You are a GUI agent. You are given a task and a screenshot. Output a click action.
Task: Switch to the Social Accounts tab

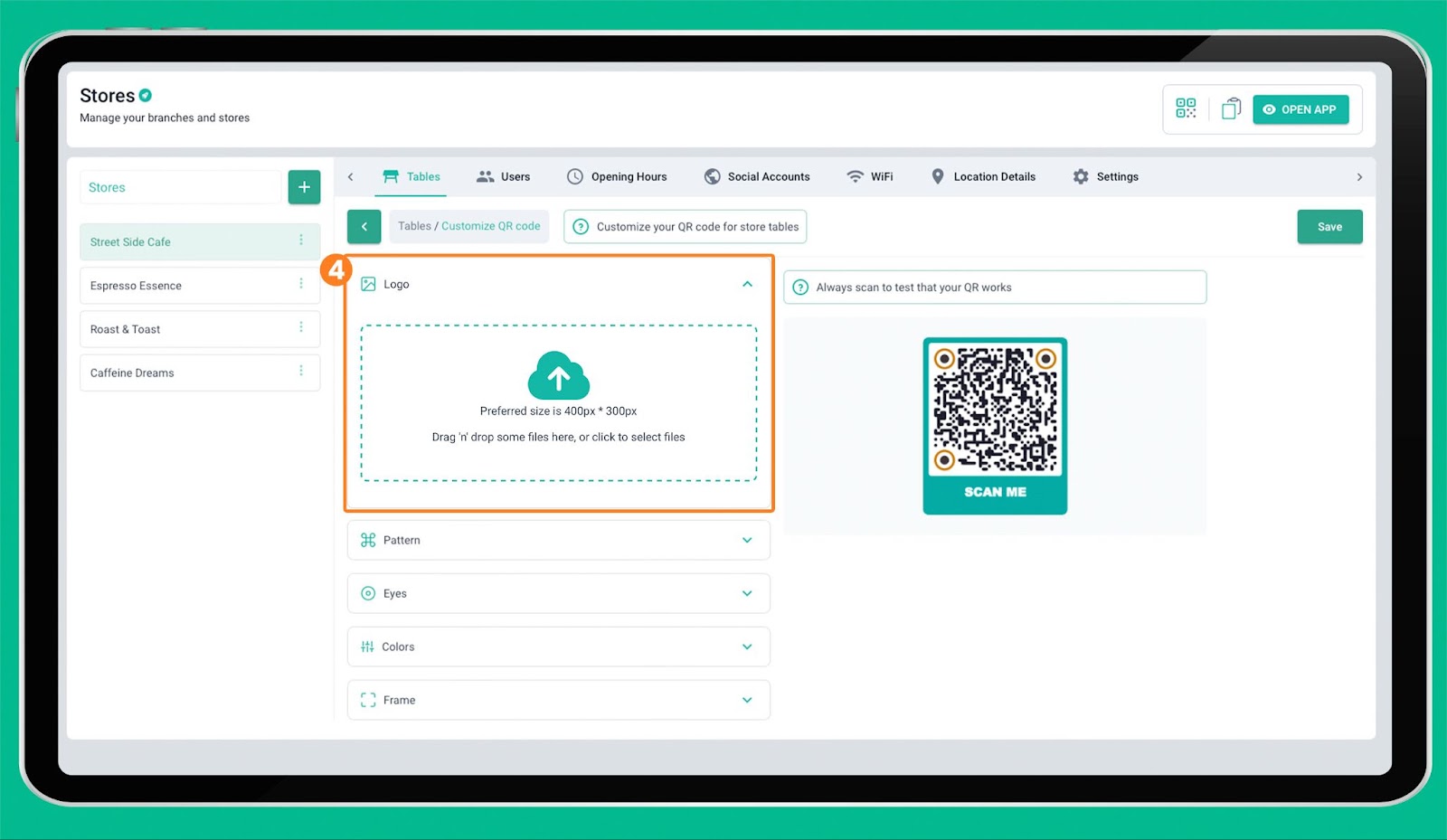click(757, 176)
